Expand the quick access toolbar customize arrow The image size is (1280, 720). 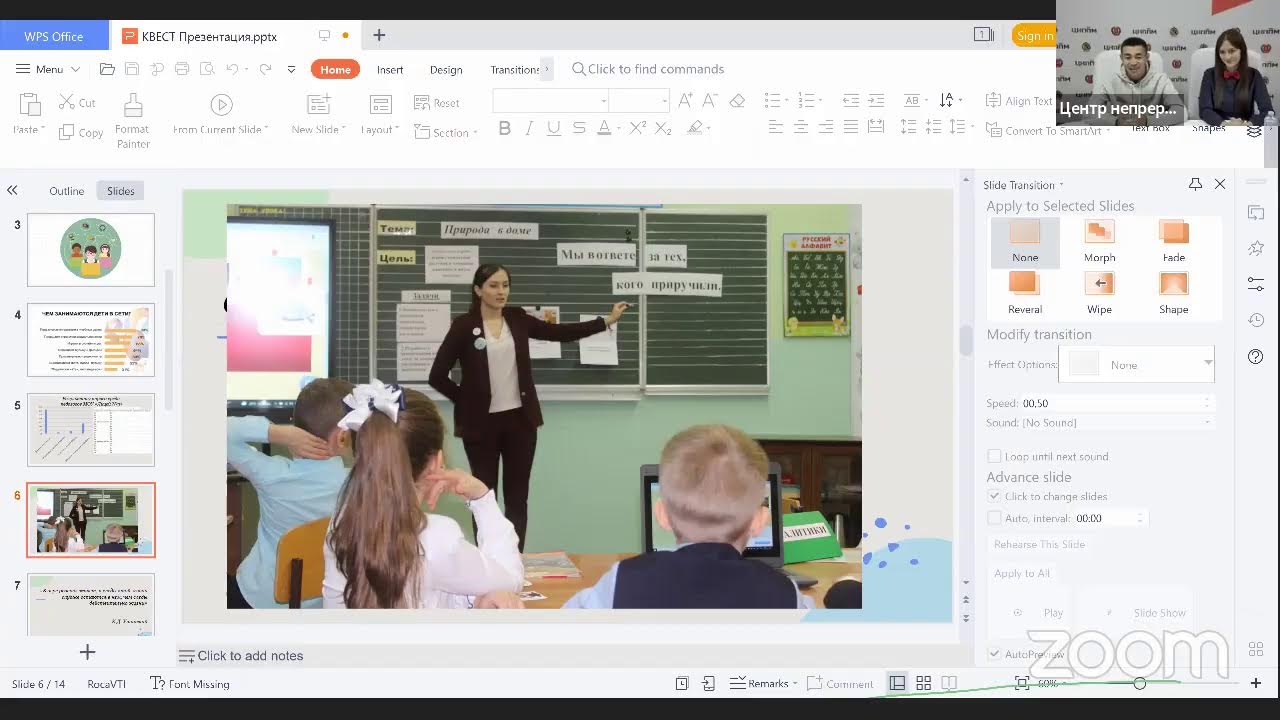point(291,69)
